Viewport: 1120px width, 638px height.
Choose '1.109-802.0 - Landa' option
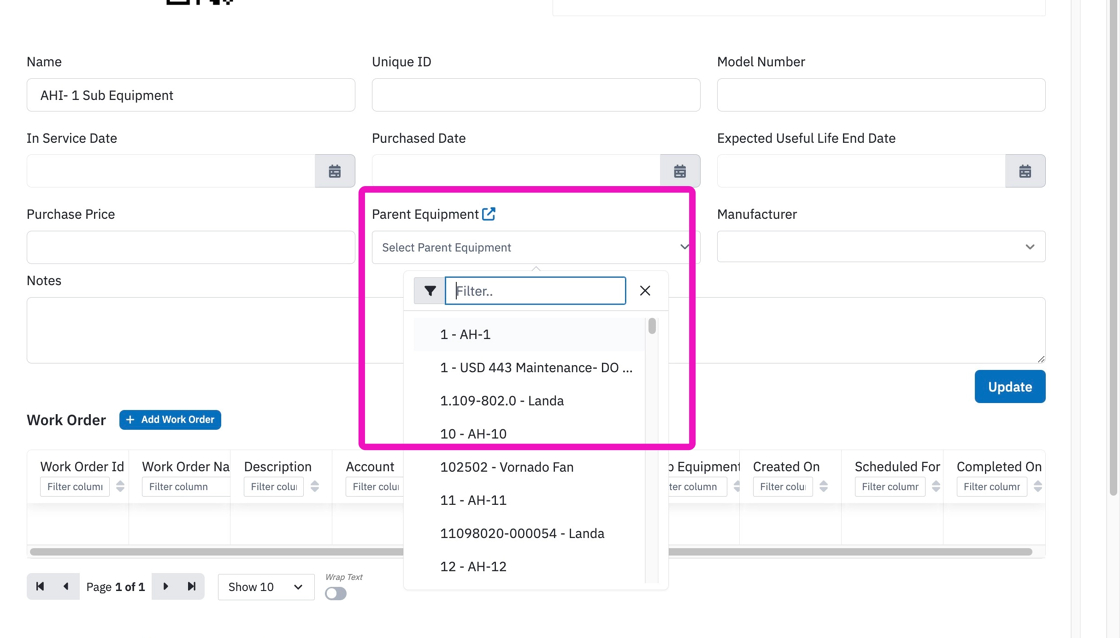[529, 401]
